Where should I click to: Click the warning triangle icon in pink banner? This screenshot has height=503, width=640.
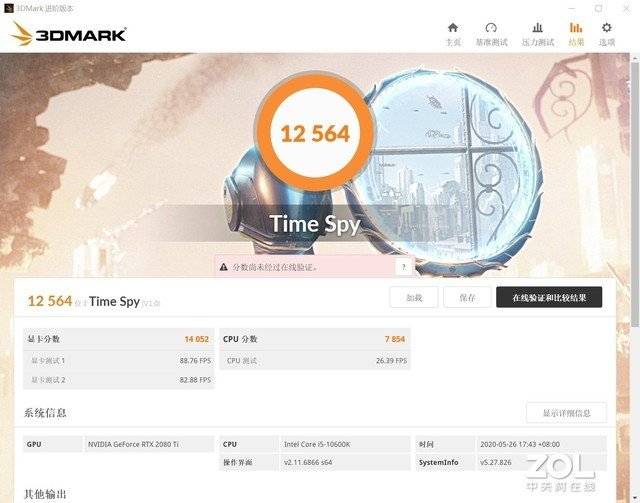click(x=223, y=267)
